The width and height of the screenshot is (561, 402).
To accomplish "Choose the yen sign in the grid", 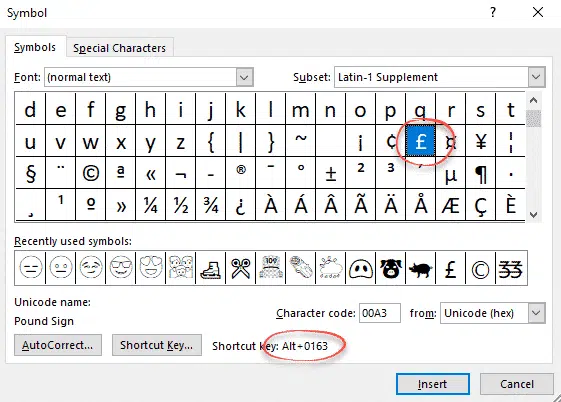I will [x=480, y=141].
